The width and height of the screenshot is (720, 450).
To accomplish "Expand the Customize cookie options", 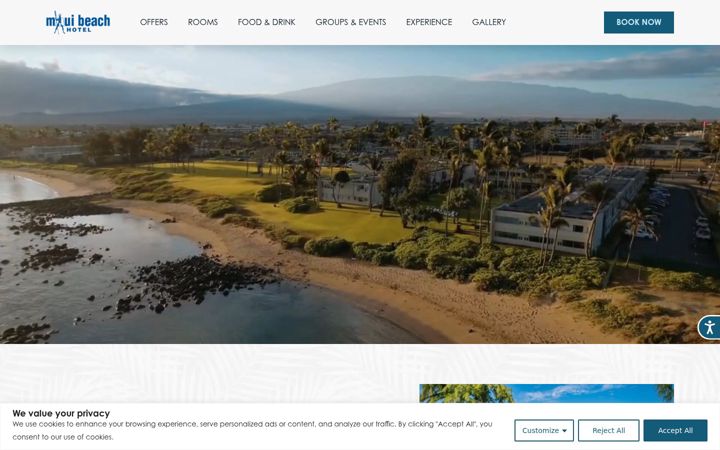I will point(544,430).
